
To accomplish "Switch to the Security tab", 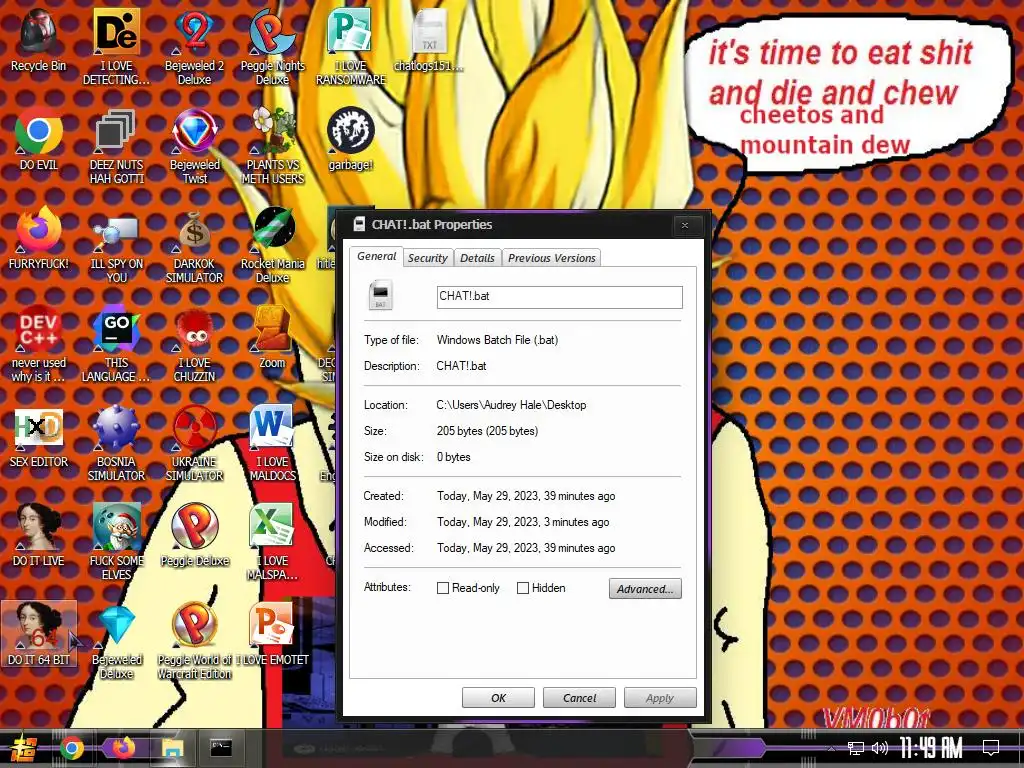I will (428, 258).
